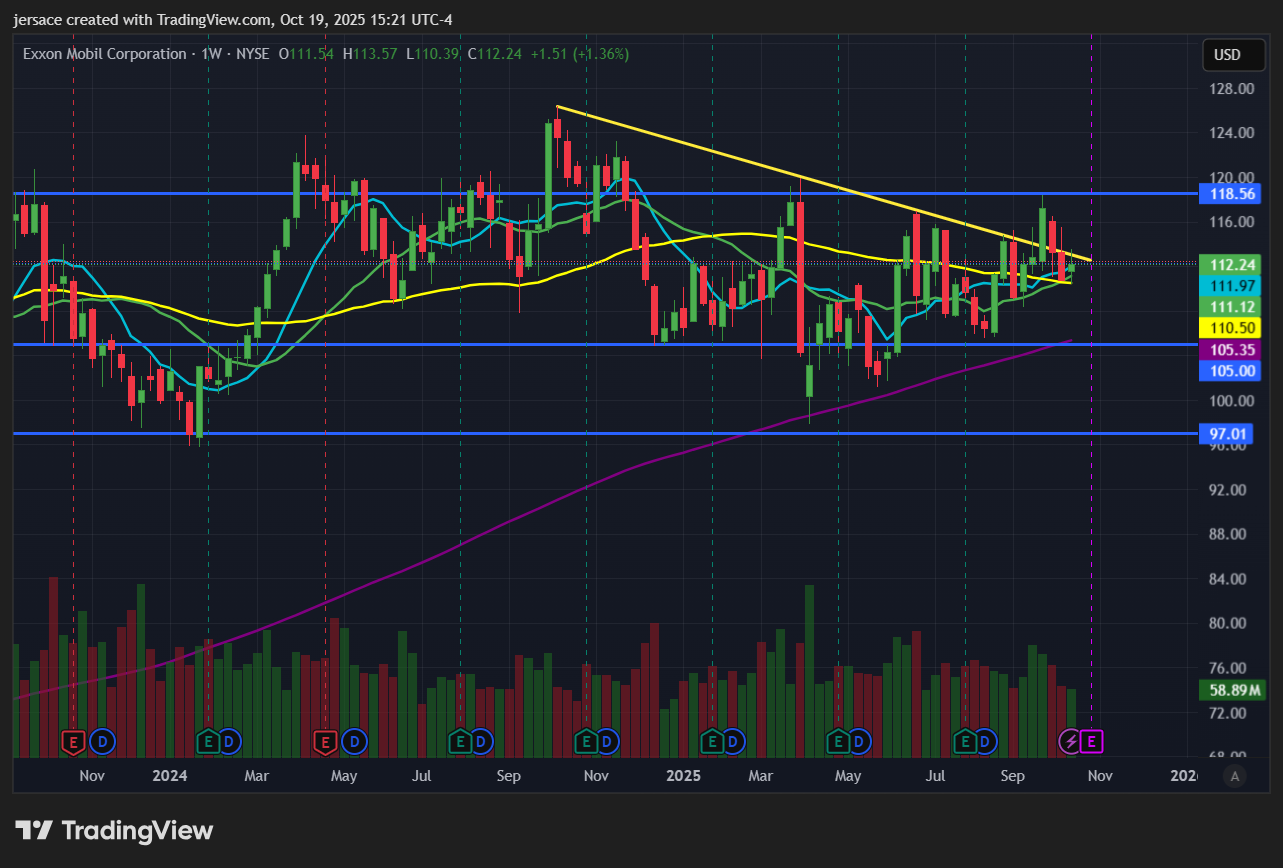Screen dimensions: 1283x868
Task: Click the NYSE exchange label
Action: point(252,54)
